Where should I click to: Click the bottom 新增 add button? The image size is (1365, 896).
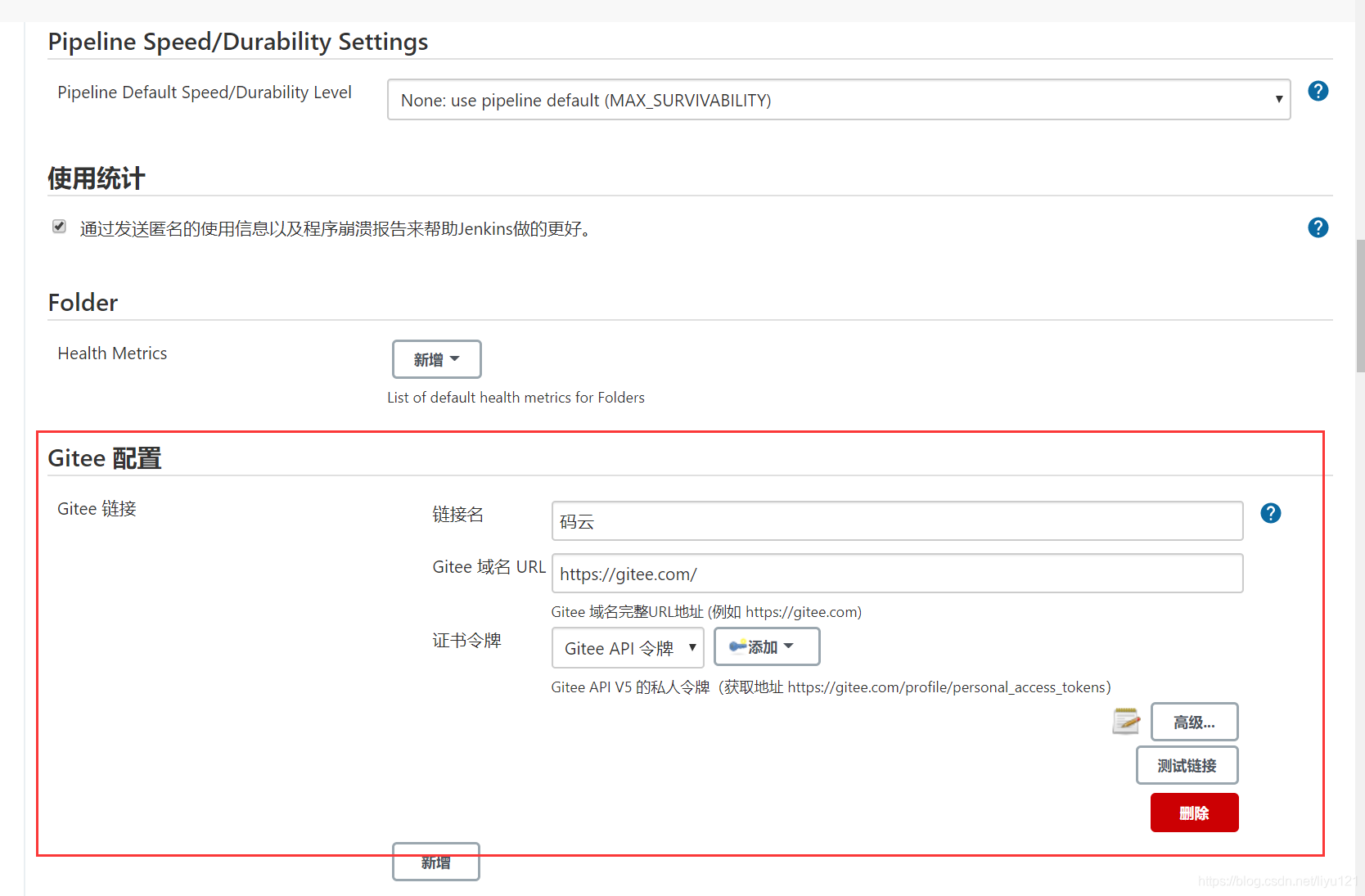point(436,862)
